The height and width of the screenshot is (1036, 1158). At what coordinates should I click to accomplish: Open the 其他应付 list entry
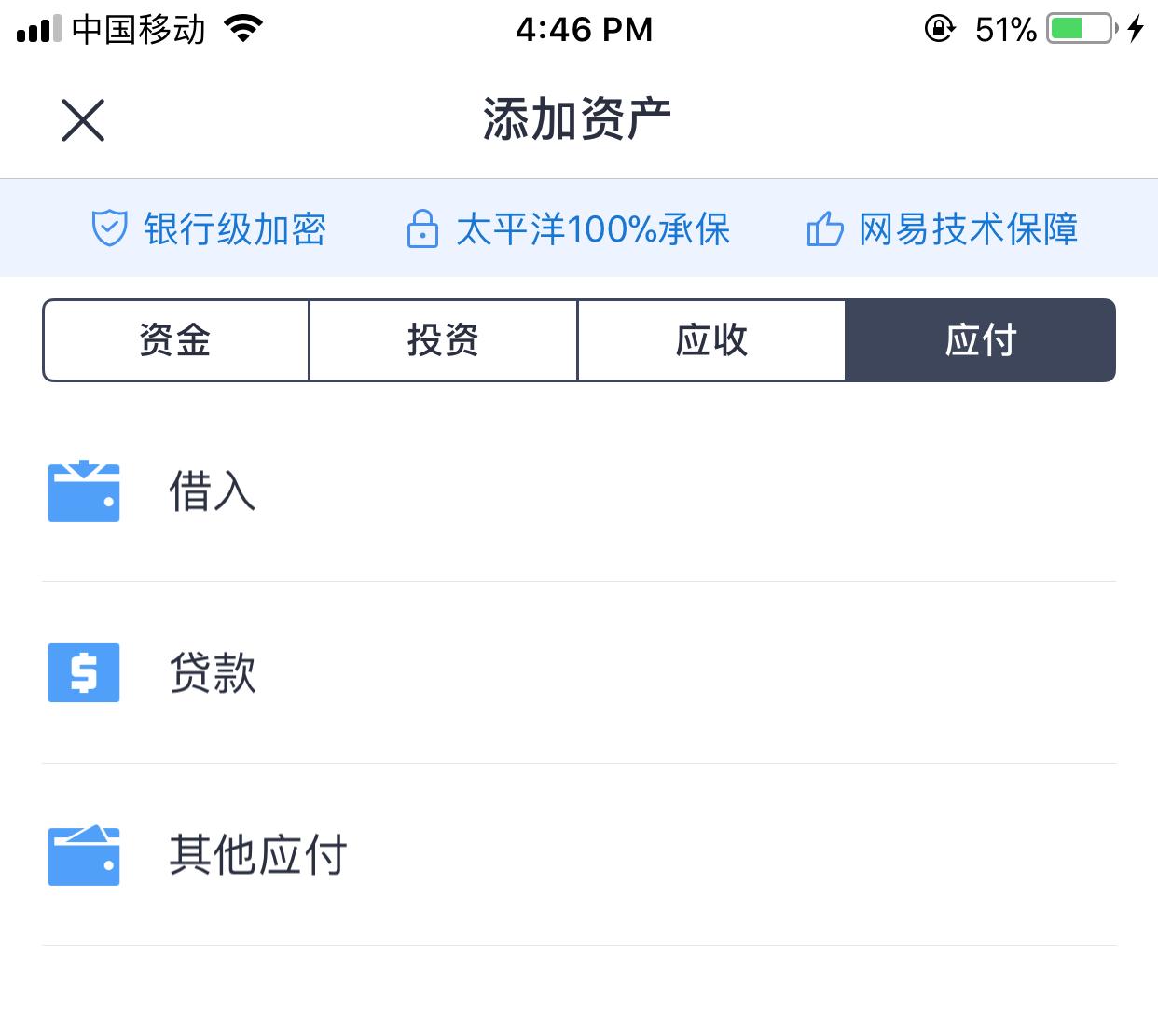point(579,854)
